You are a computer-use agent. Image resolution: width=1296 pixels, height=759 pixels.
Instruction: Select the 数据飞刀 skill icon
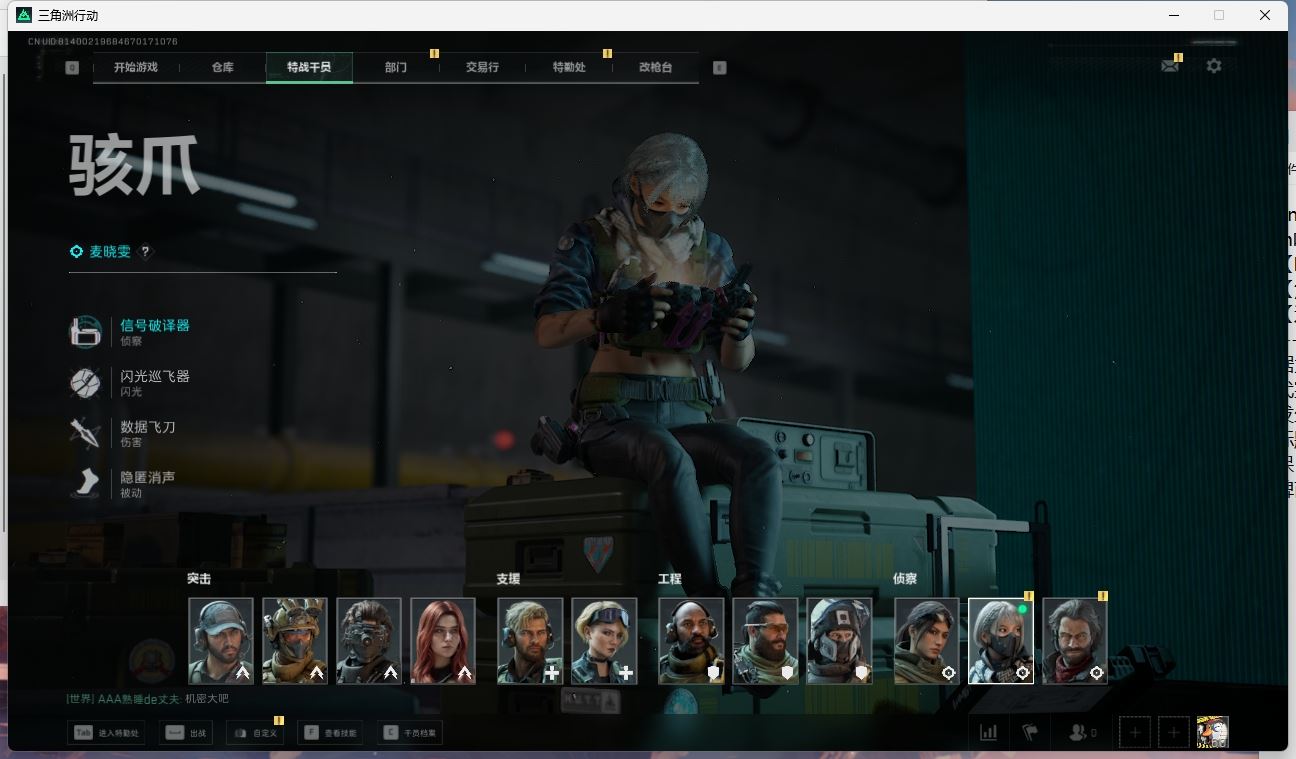[x=85, y=433]
